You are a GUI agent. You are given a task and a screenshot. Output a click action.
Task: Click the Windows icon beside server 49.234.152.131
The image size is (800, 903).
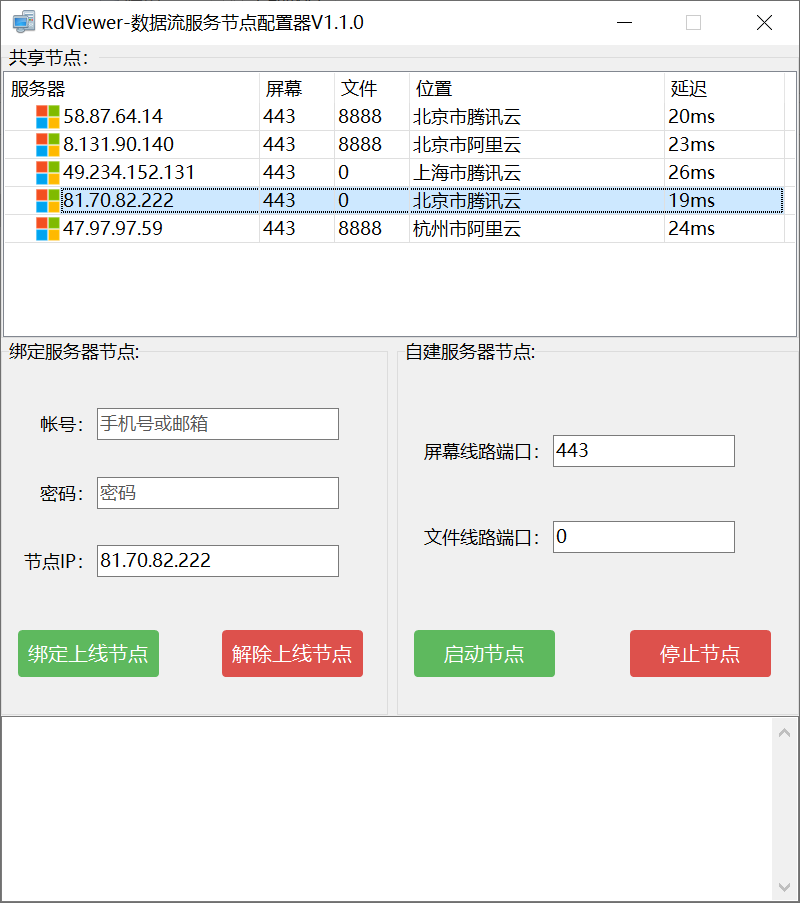pos(47,172)
